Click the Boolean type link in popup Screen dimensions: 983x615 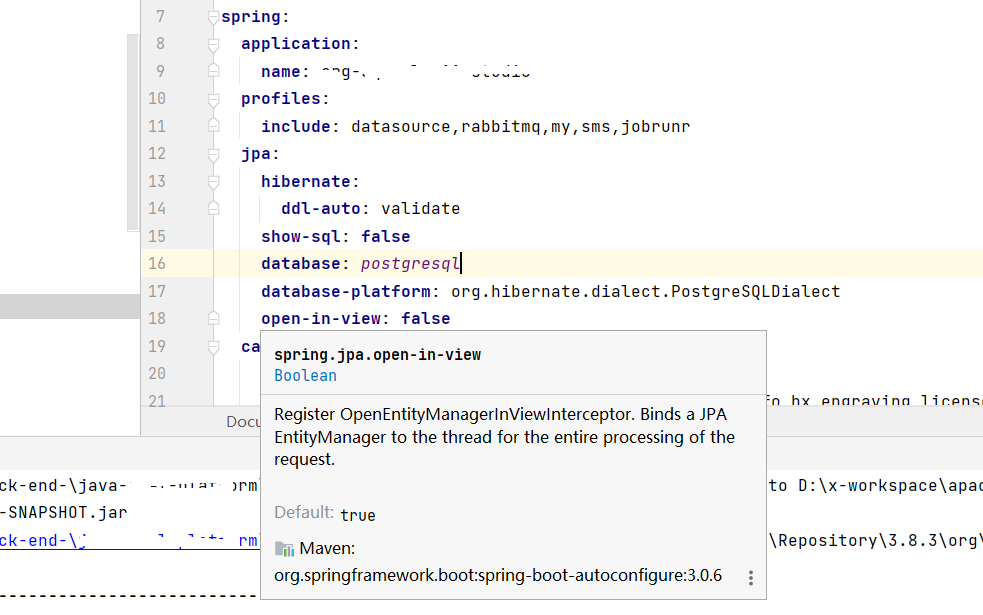[x=305, y=376]
